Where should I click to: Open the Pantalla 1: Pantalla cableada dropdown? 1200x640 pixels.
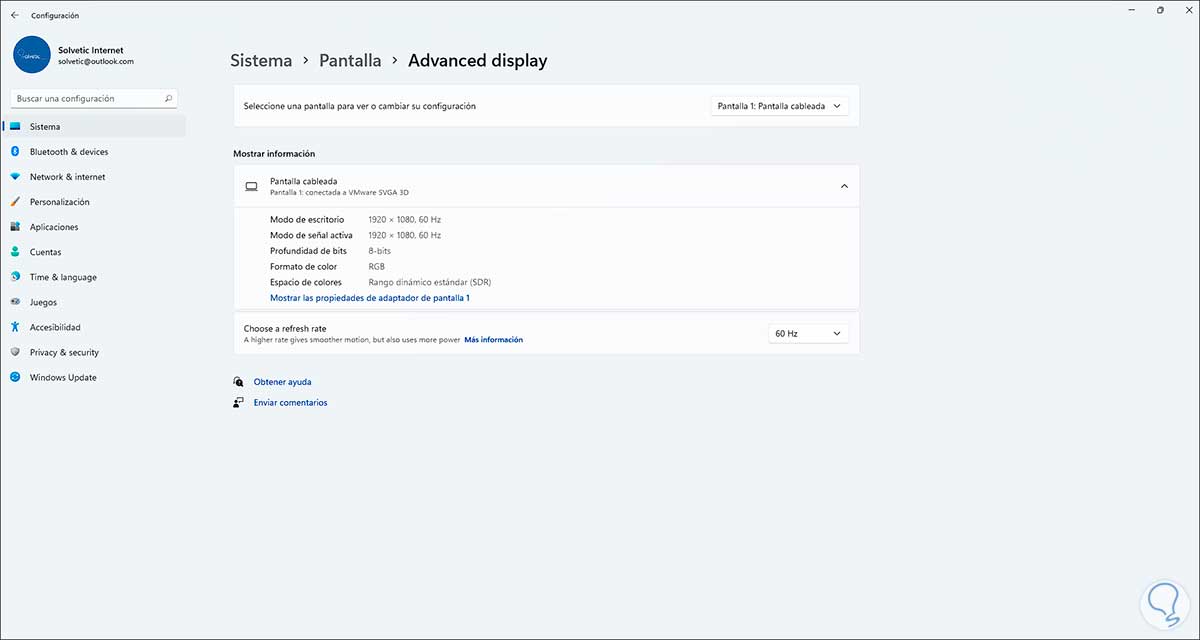pyautogui.click(x=779, y=106)
